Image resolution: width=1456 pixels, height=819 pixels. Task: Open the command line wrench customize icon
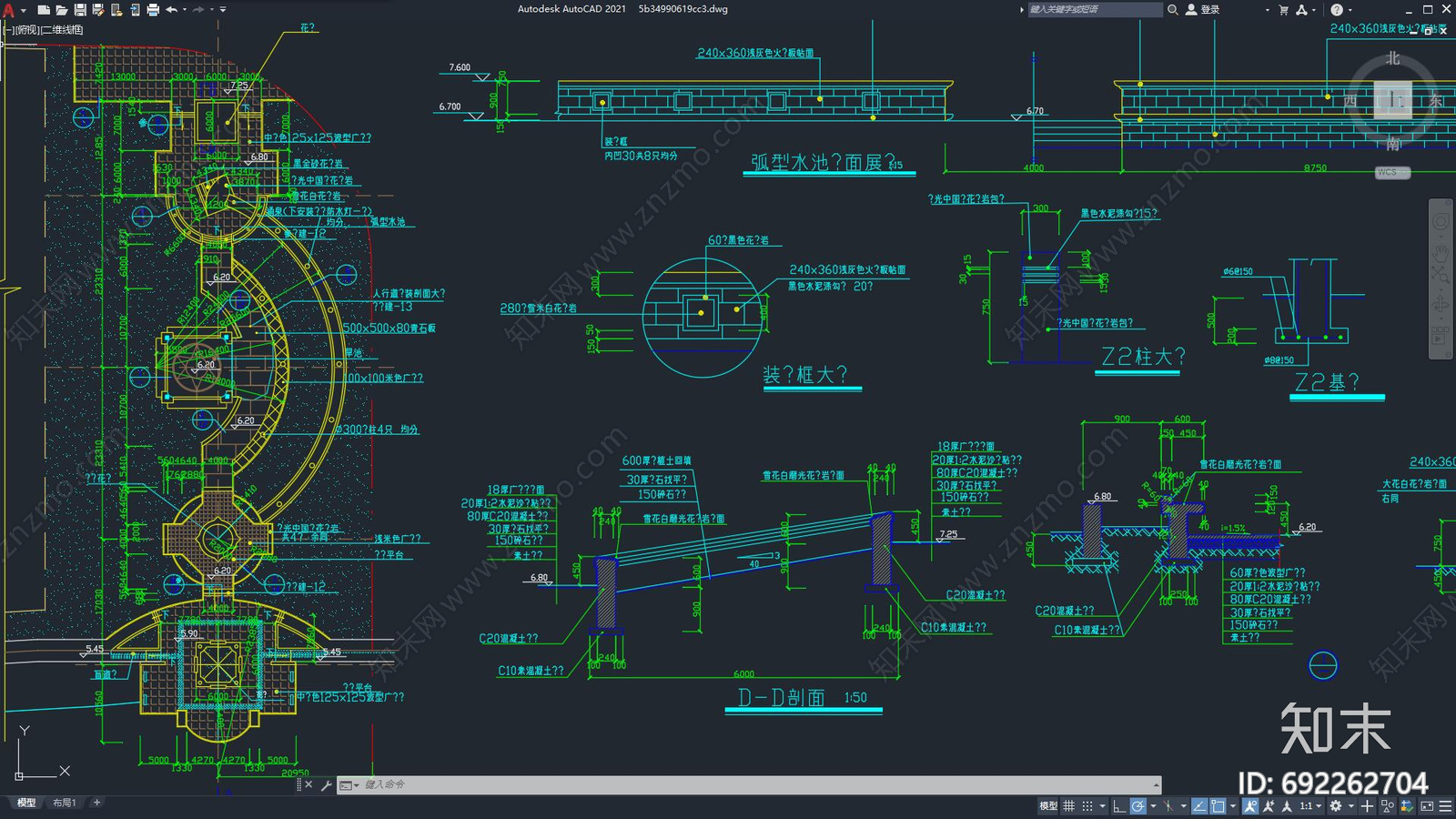[326, 784]
